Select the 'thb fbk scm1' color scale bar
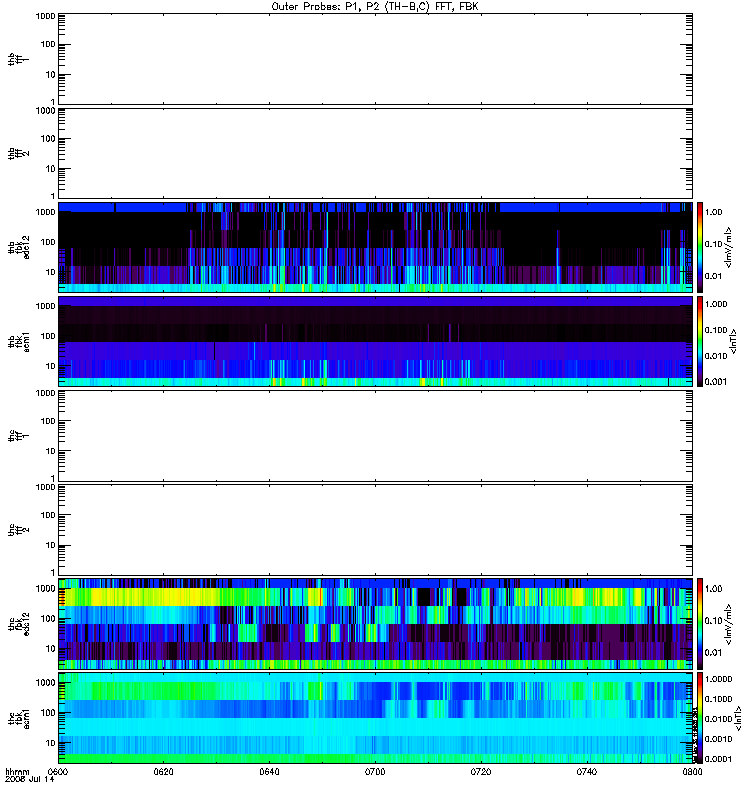This screenshot has width=750, height=800. click(700, 341)
